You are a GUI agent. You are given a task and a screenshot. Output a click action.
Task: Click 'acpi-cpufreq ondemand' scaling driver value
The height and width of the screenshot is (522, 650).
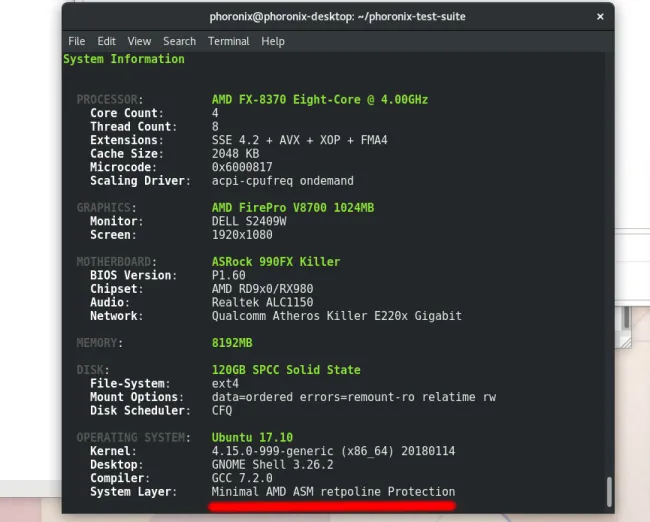point(283,181)
